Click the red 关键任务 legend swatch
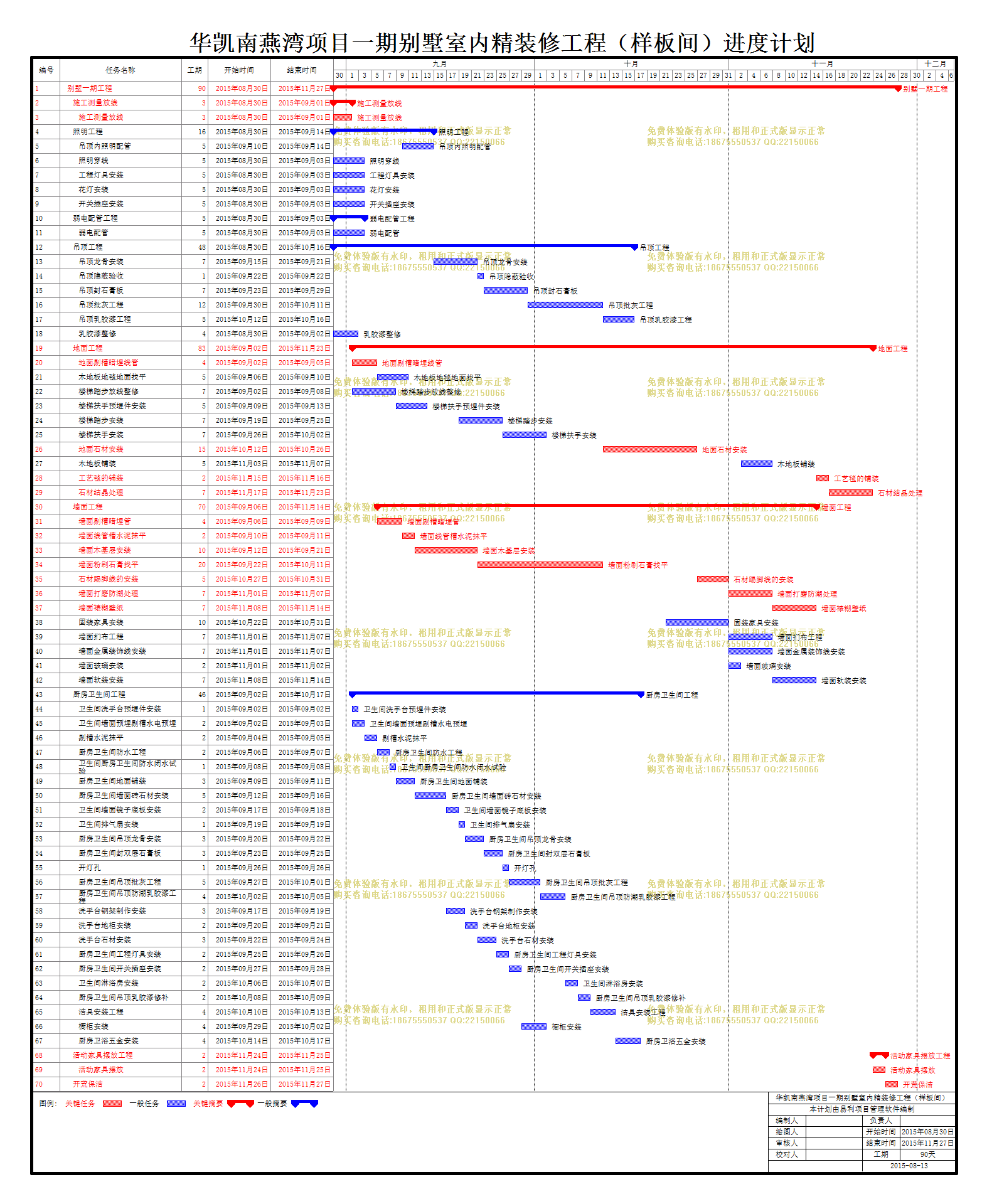Screen dimensions: 987x1204 coord(112,1104)
